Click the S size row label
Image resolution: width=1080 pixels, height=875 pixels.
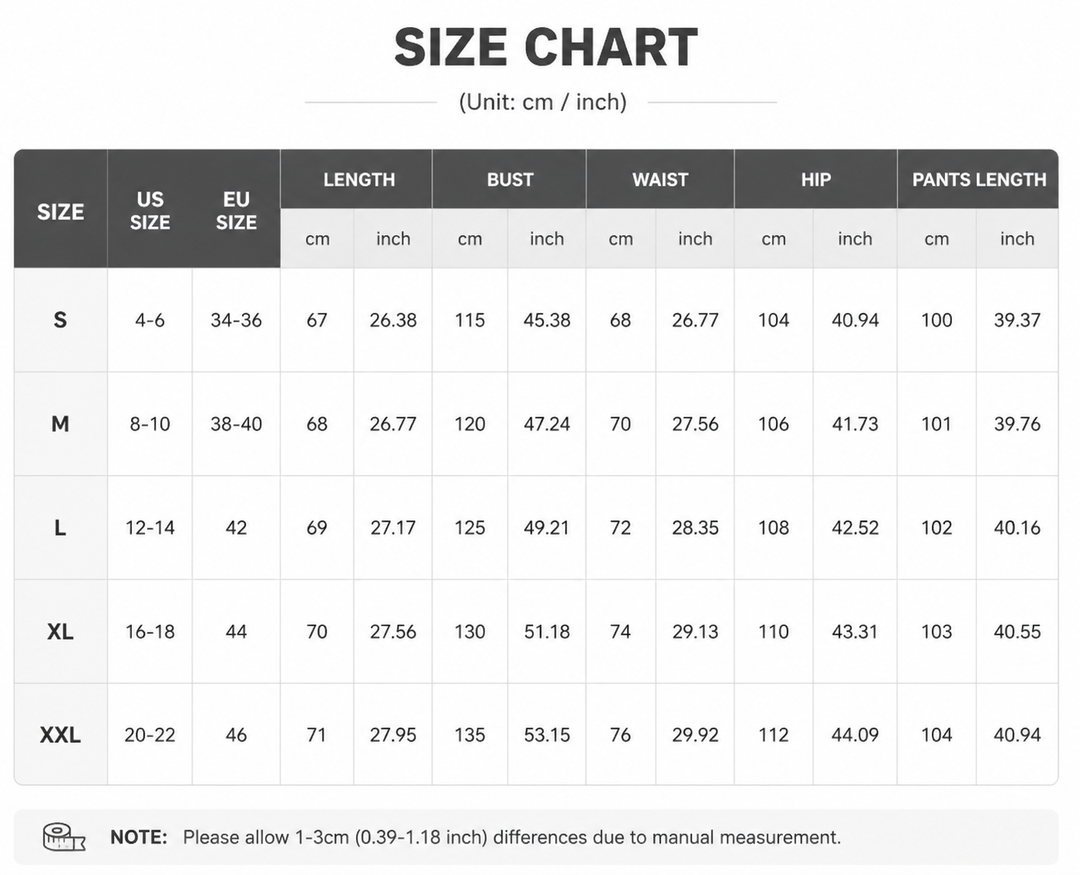[x=61, y=320]
